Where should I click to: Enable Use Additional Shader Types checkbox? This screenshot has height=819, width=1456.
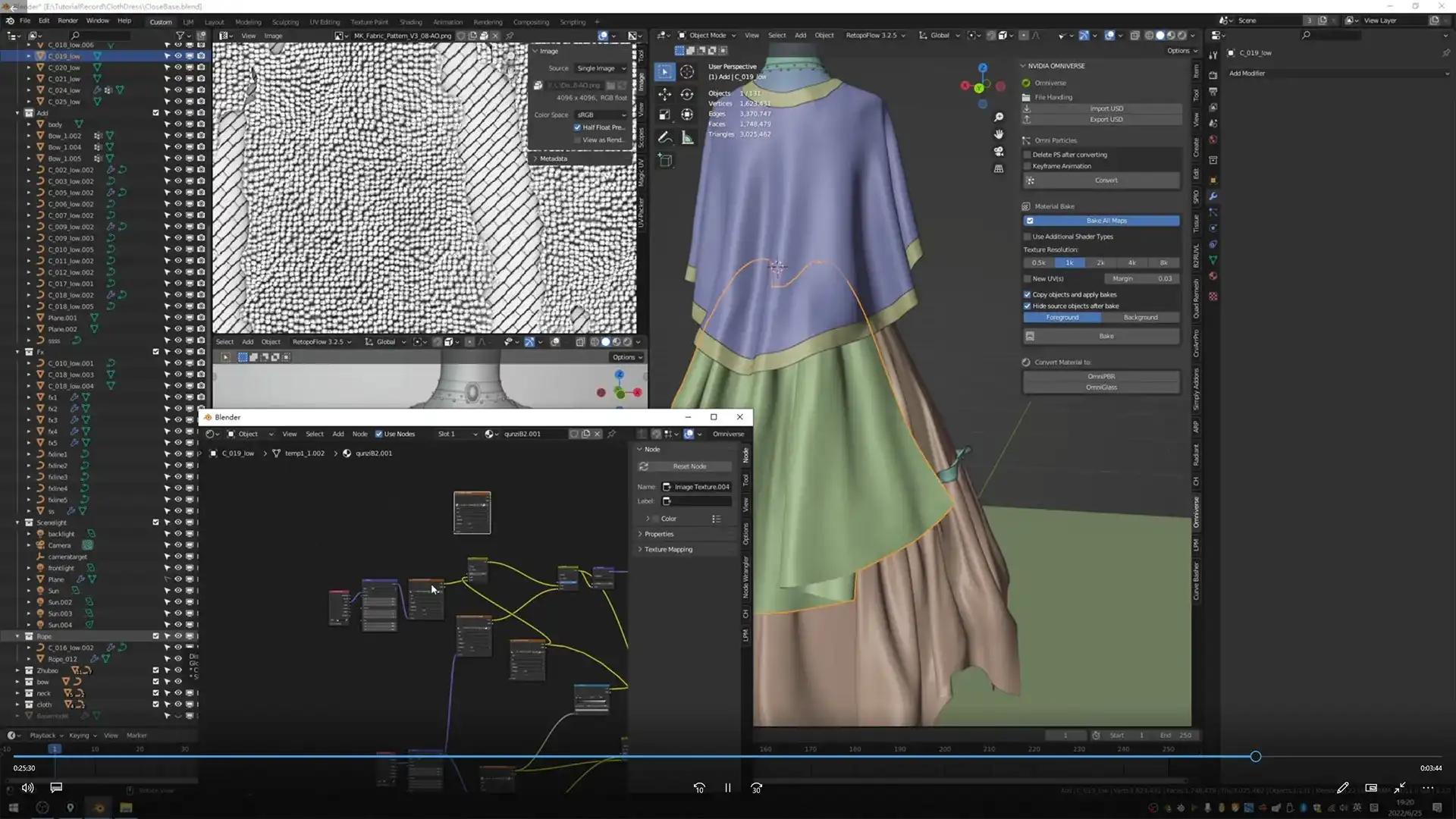pyautogui.click(x=1028, y=237)
